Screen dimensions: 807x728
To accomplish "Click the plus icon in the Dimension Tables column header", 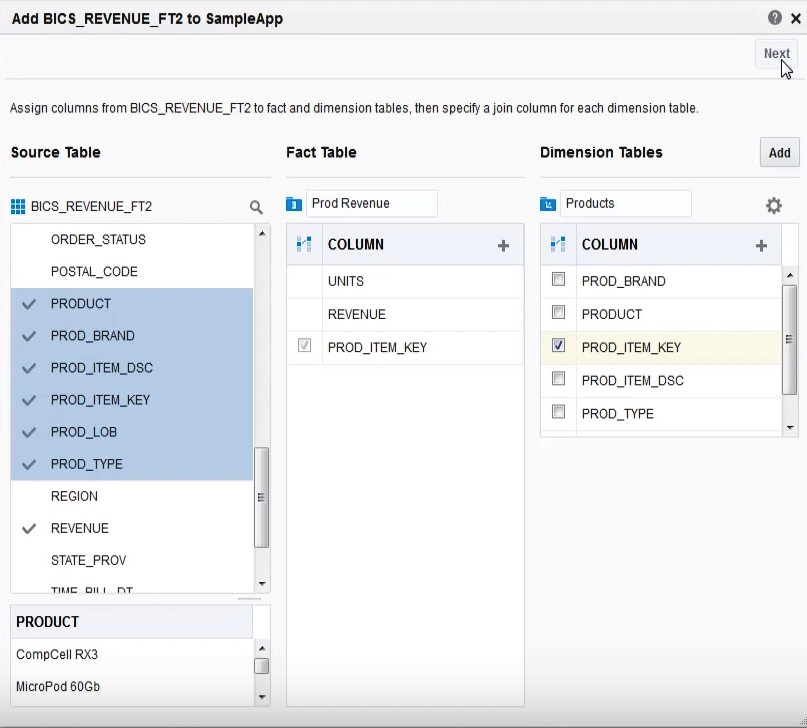I will [x=761, y=244].
